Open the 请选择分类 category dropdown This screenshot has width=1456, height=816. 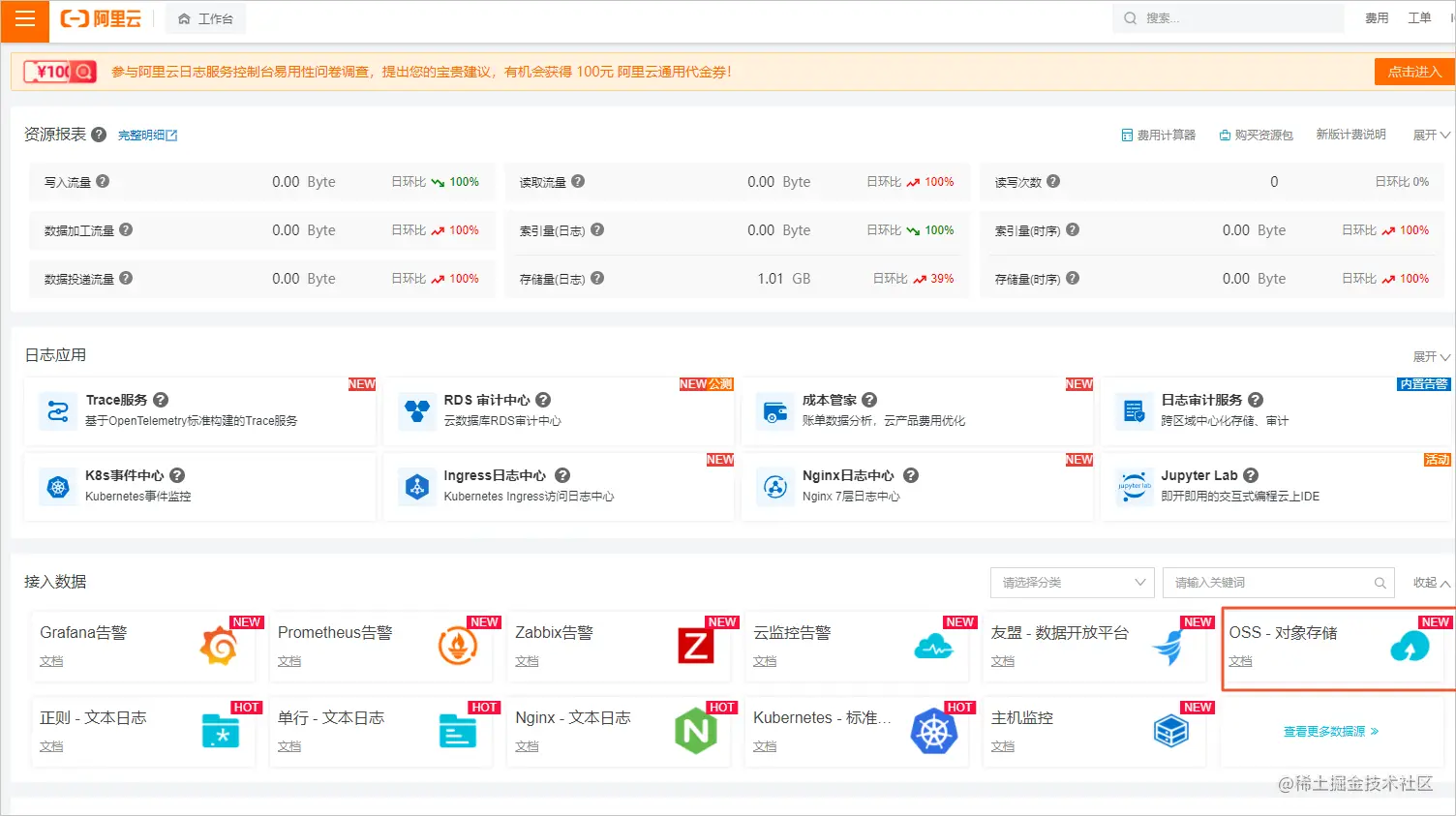pos(1073,583)
